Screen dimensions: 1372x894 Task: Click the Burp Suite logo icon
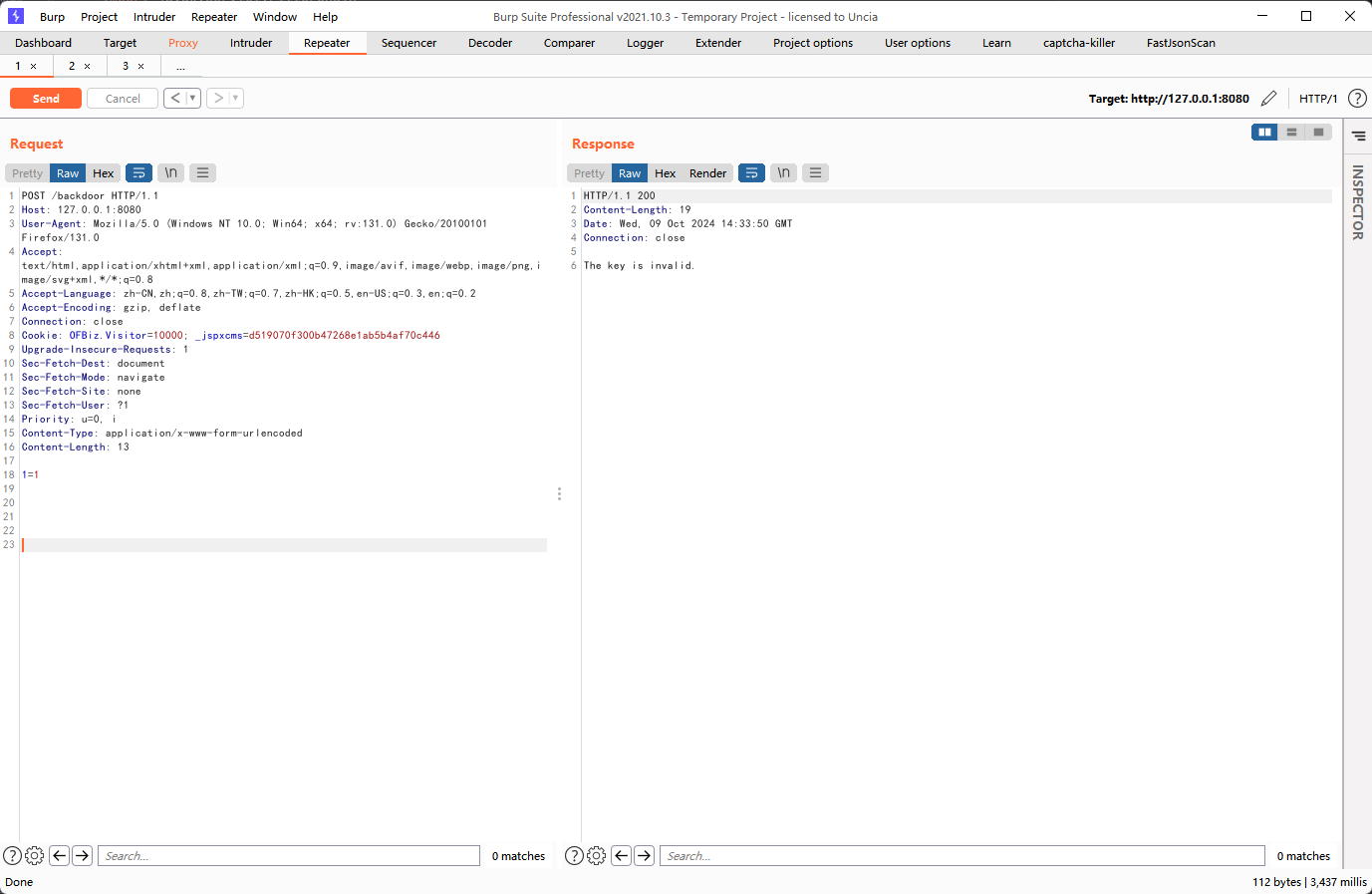coord(16,16)
